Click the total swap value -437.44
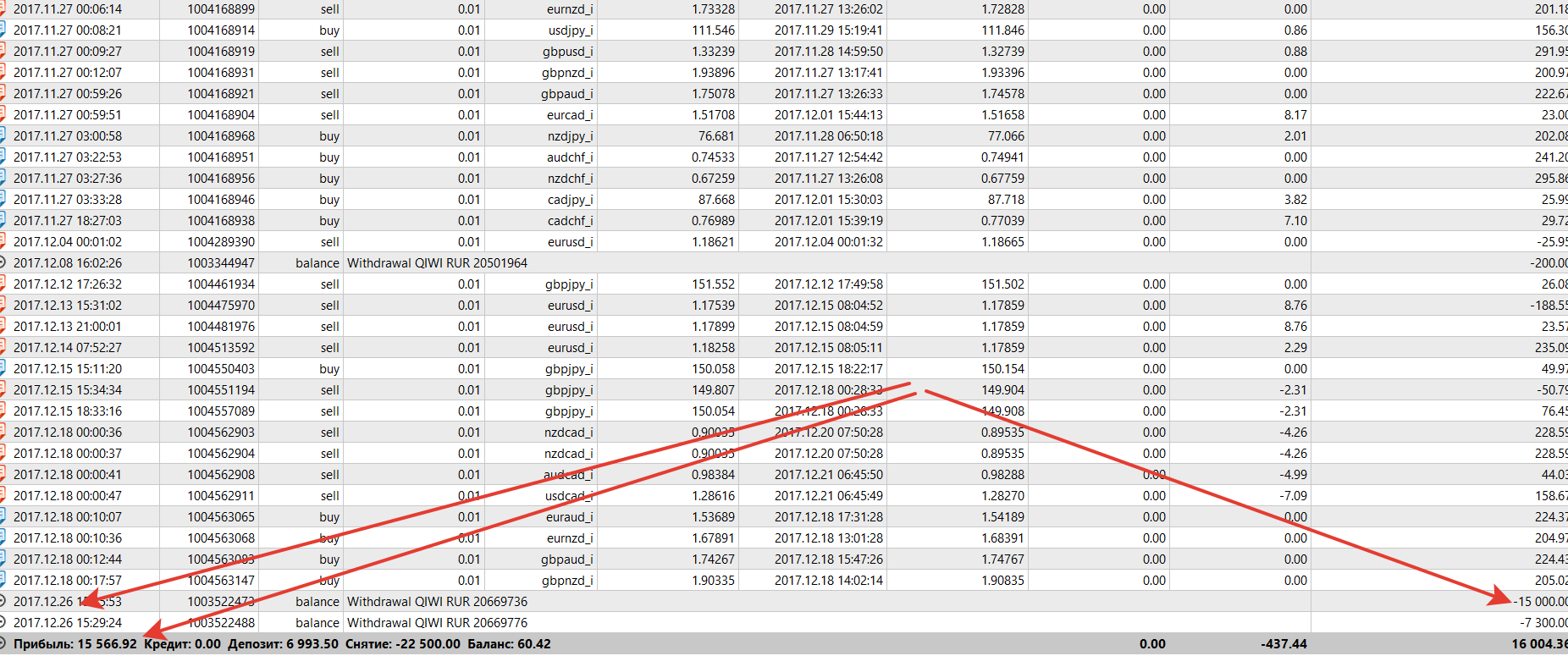This screenshot has height=667, width=1568. (1284, 643)
